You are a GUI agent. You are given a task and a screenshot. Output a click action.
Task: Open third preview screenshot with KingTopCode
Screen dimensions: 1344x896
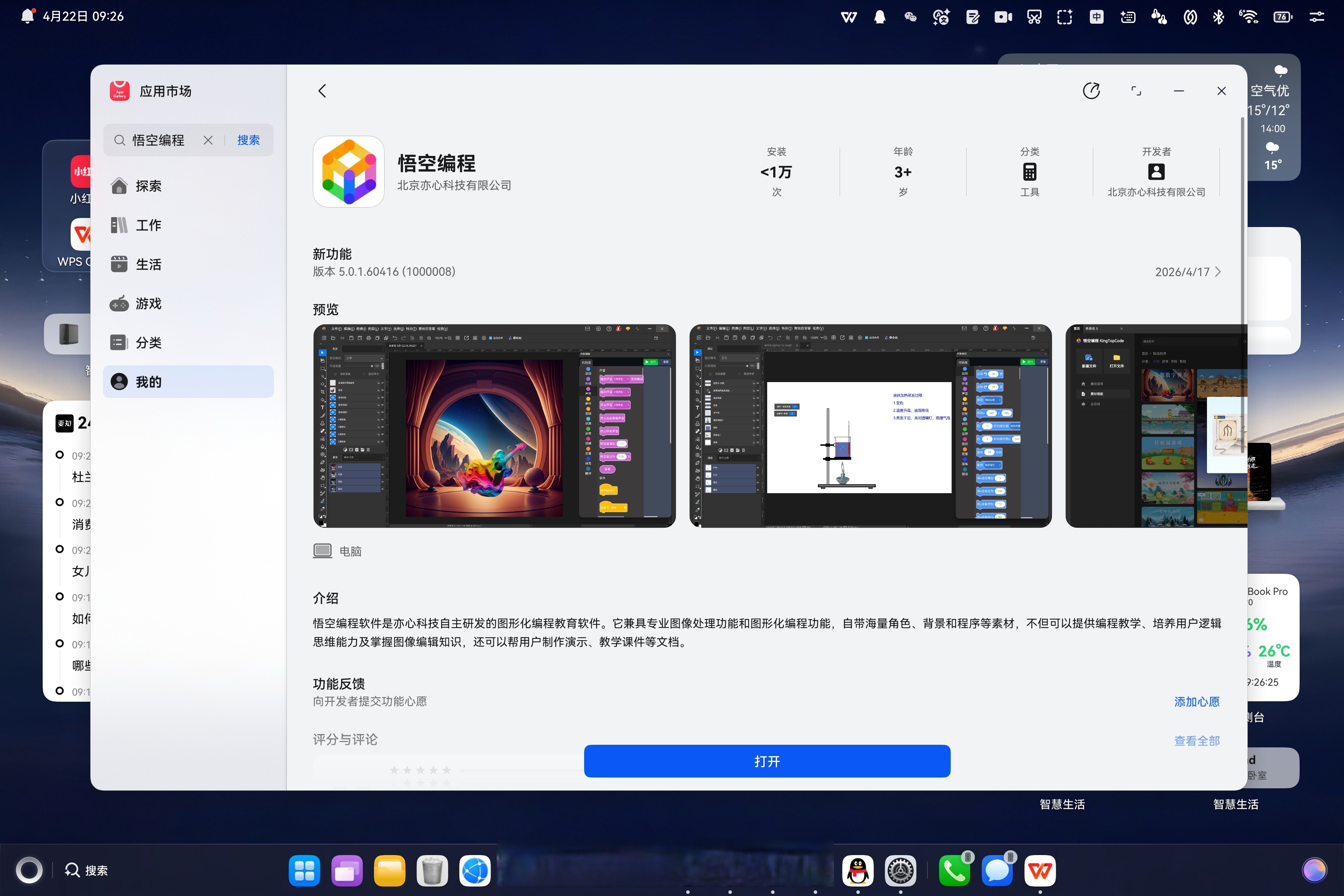click(1156, 426)
